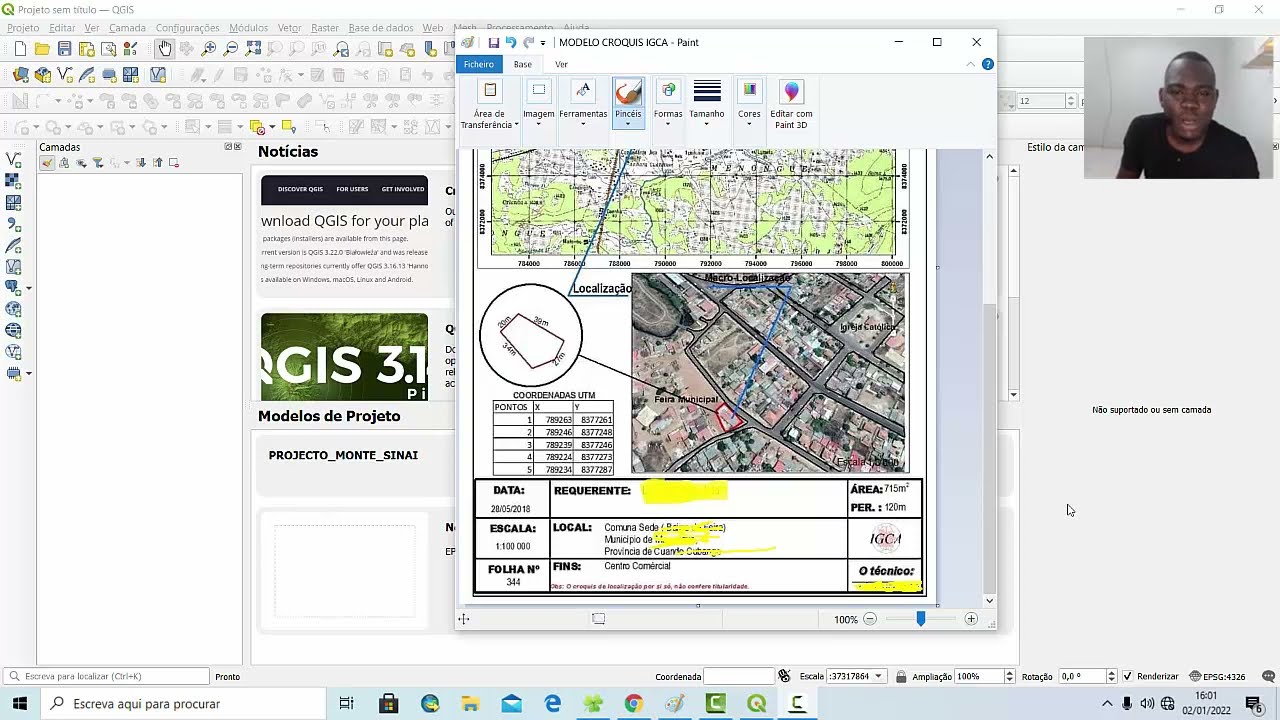Open Google Chrome from the taskbar

pyautogui.click(x=634, y=704)
